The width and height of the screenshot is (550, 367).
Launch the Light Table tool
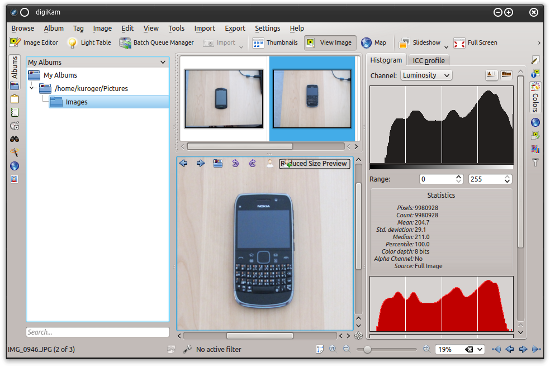89,43
